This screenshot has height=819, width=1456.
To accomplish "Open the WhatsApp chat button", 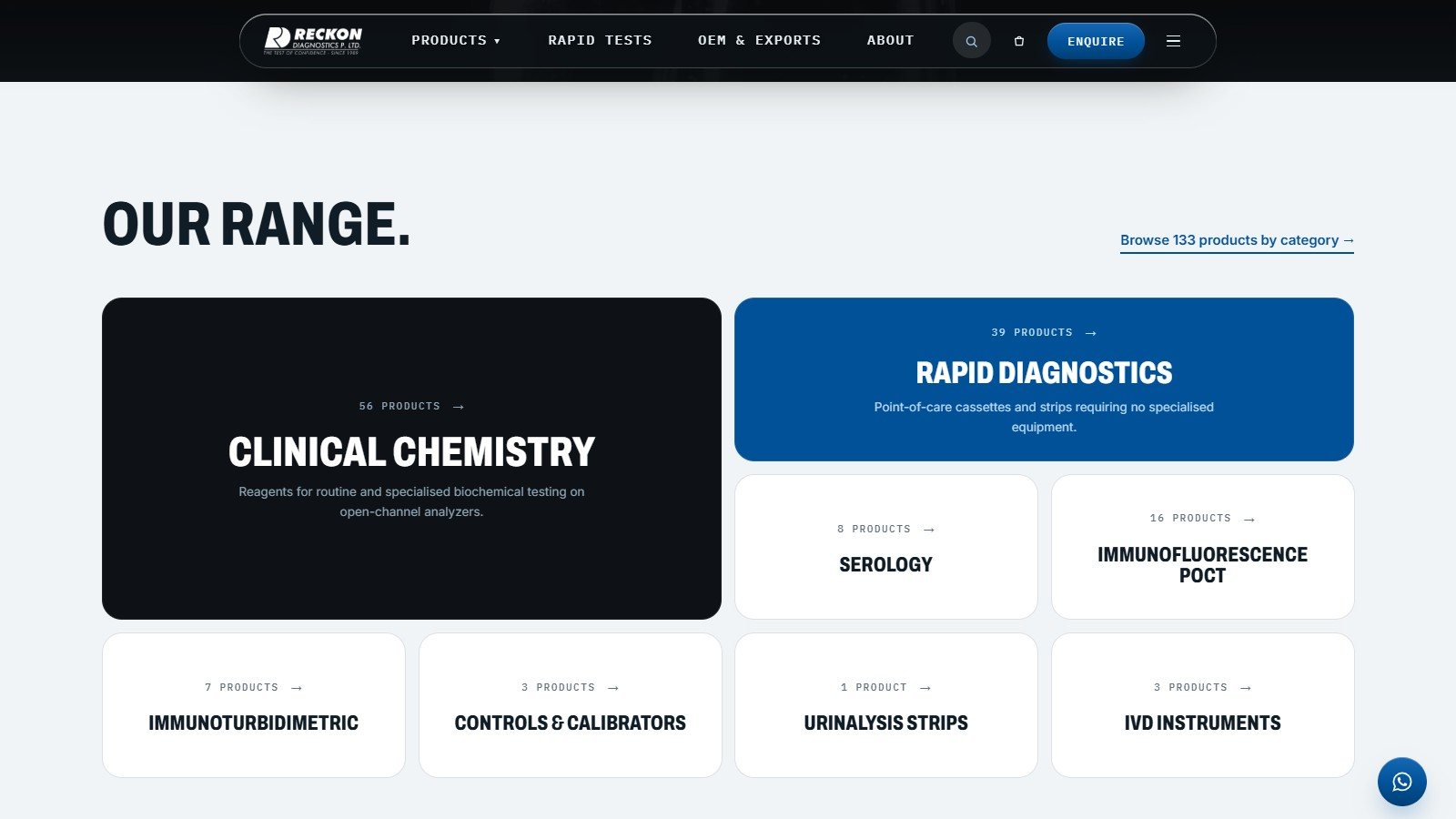I will [1402, 782].
